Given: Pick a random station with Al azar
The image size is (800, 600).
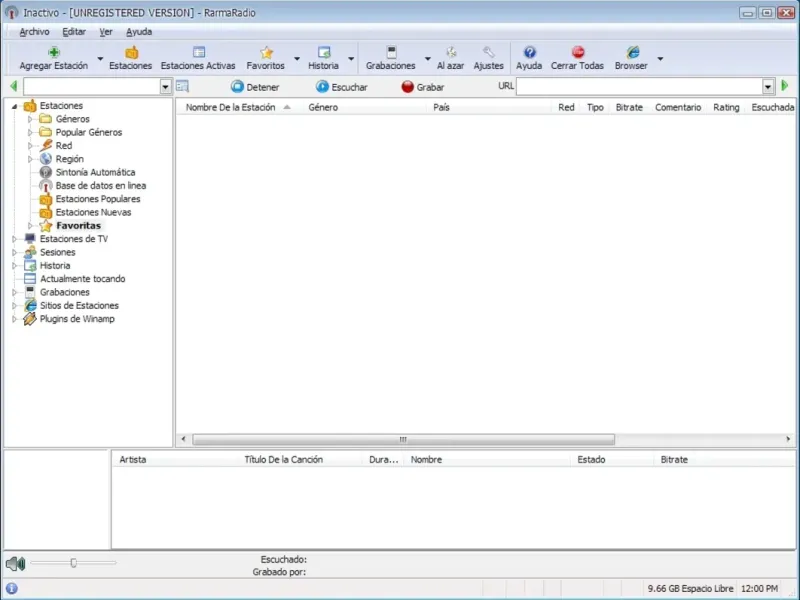Looking at the screenshot, I should click(x=451, y=58).
